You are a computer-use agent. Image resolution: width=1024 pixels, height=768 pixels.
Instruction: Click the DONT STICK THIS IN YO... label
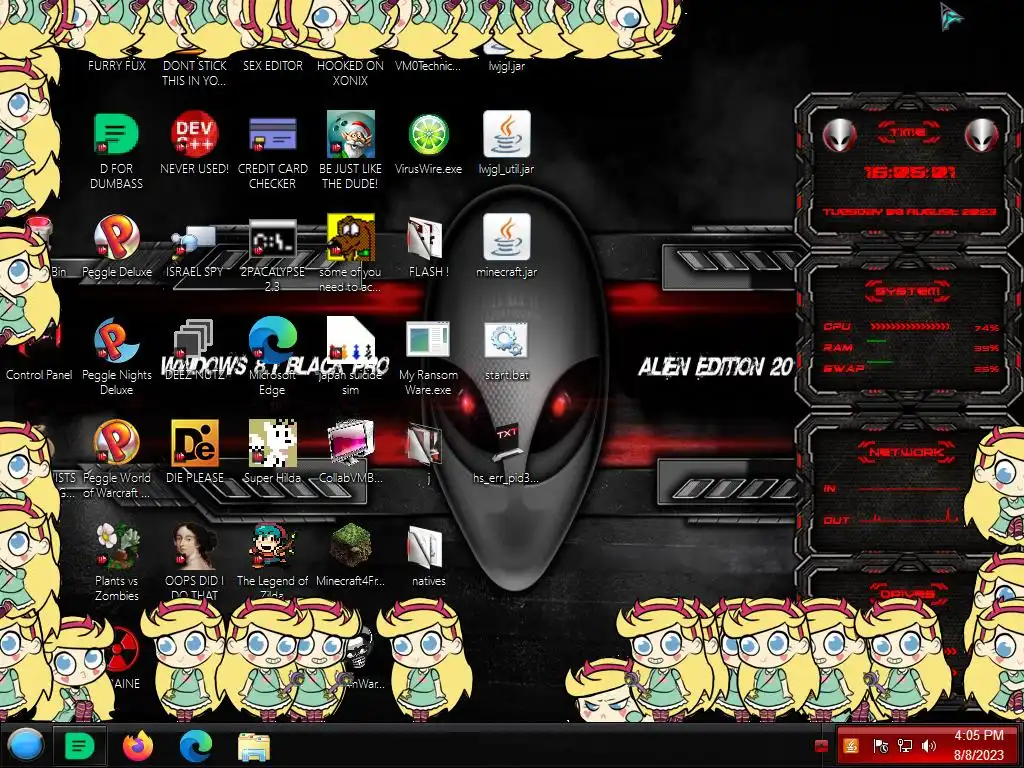[194, 73]
